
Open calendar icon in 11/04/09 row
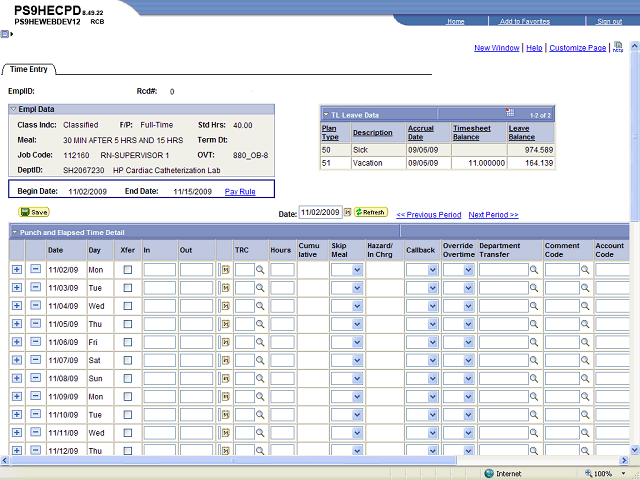[x=225, y=306]
